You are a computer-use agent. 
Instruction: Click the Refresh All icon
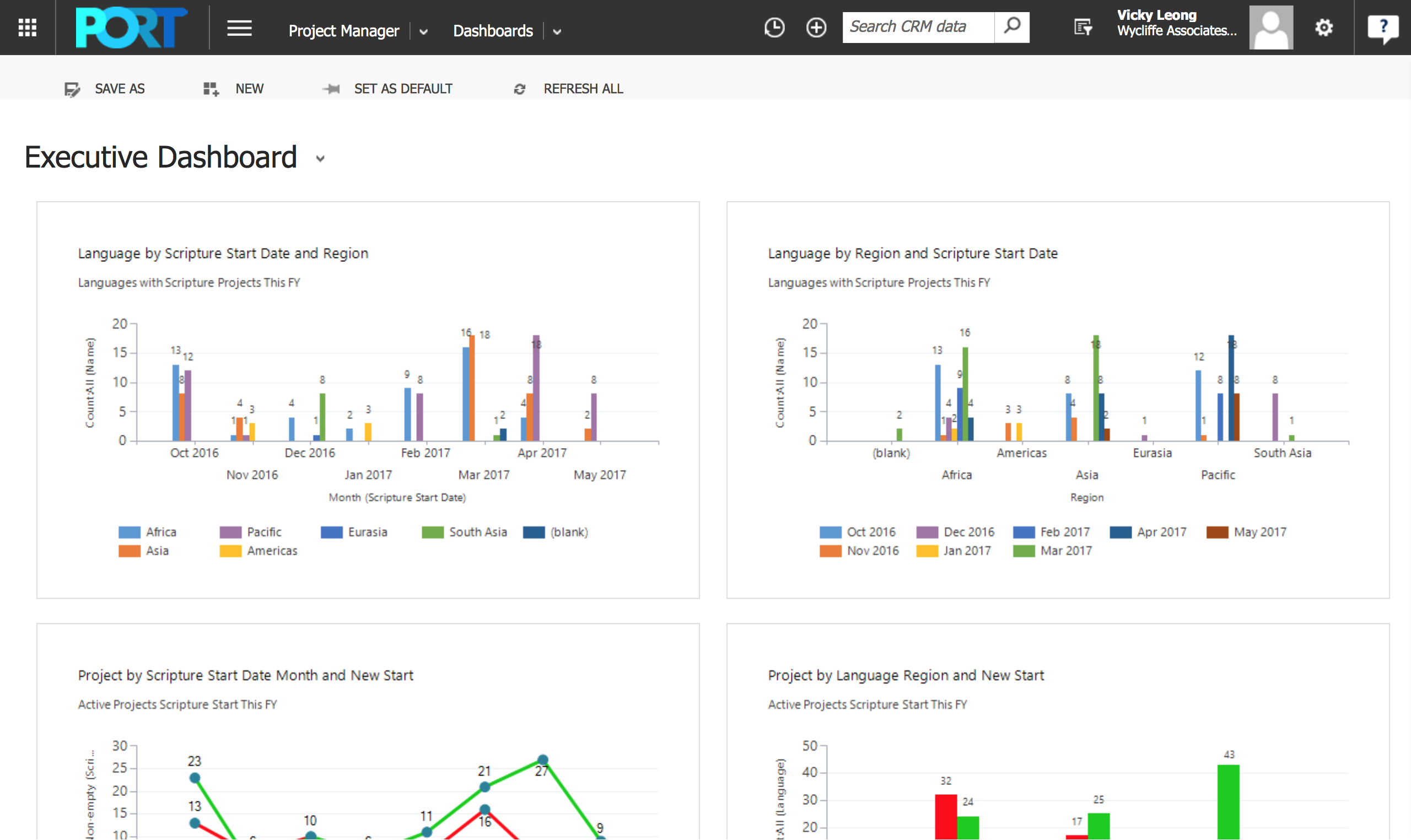[520, 89]
